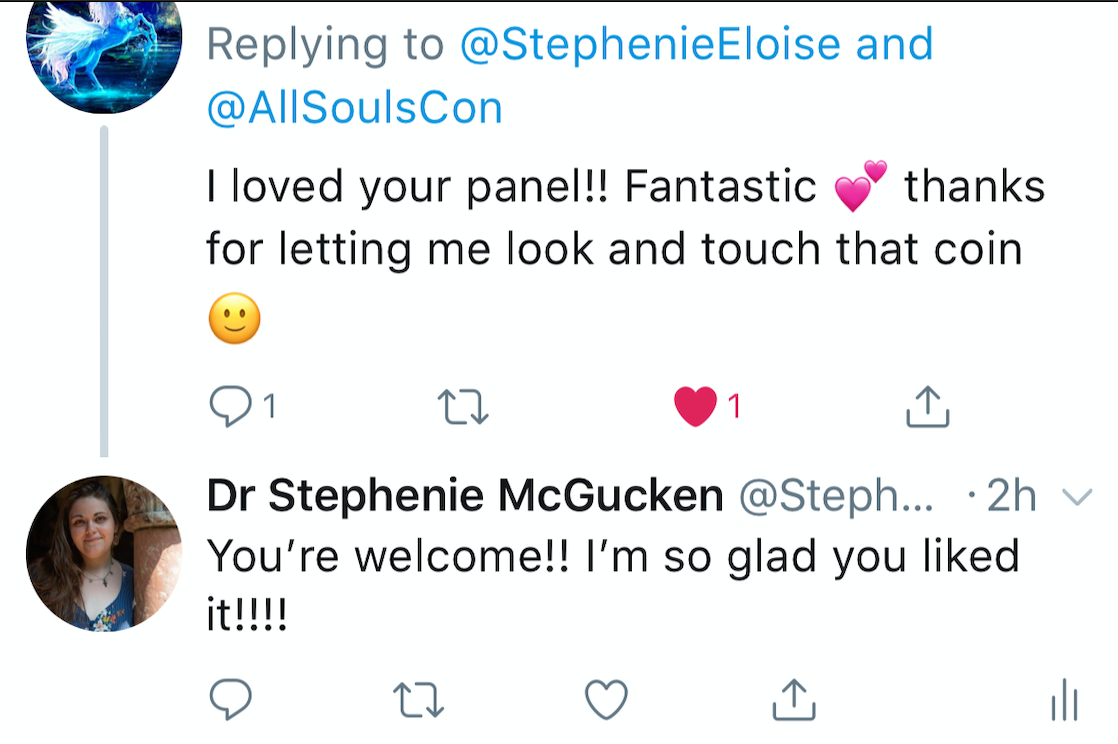Open tweet options chevron next to 2h
Image resolution: width=1118 pixels, height=744 pixels.
pyautogui.click(x=1076, y=497)
